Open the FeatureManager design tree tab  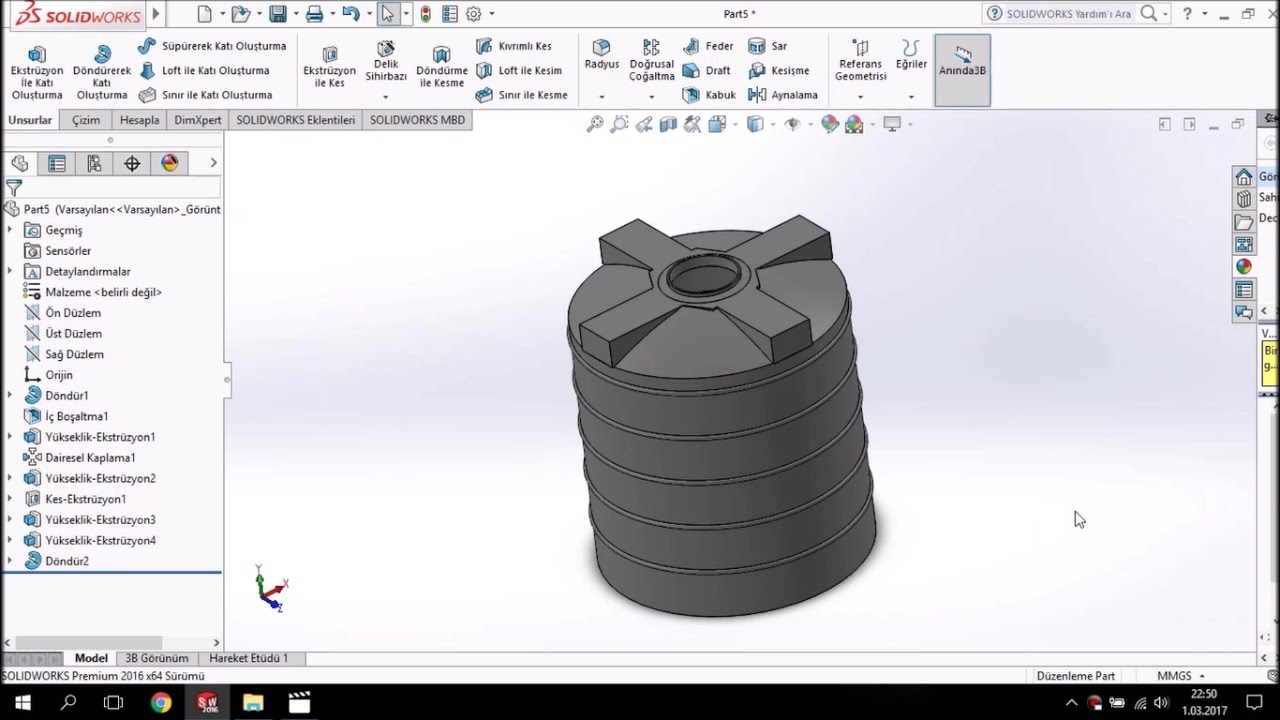coord(19,163)
